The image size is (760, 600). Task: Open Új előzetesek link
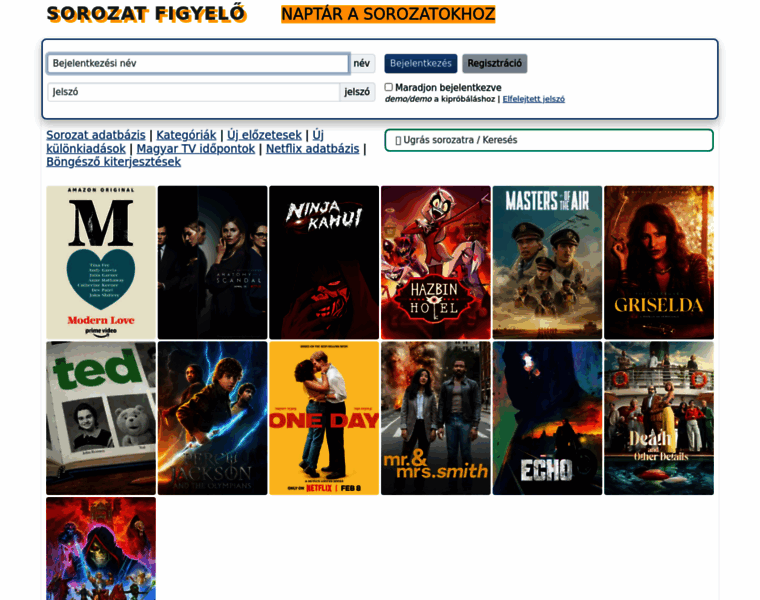point(264,135)
